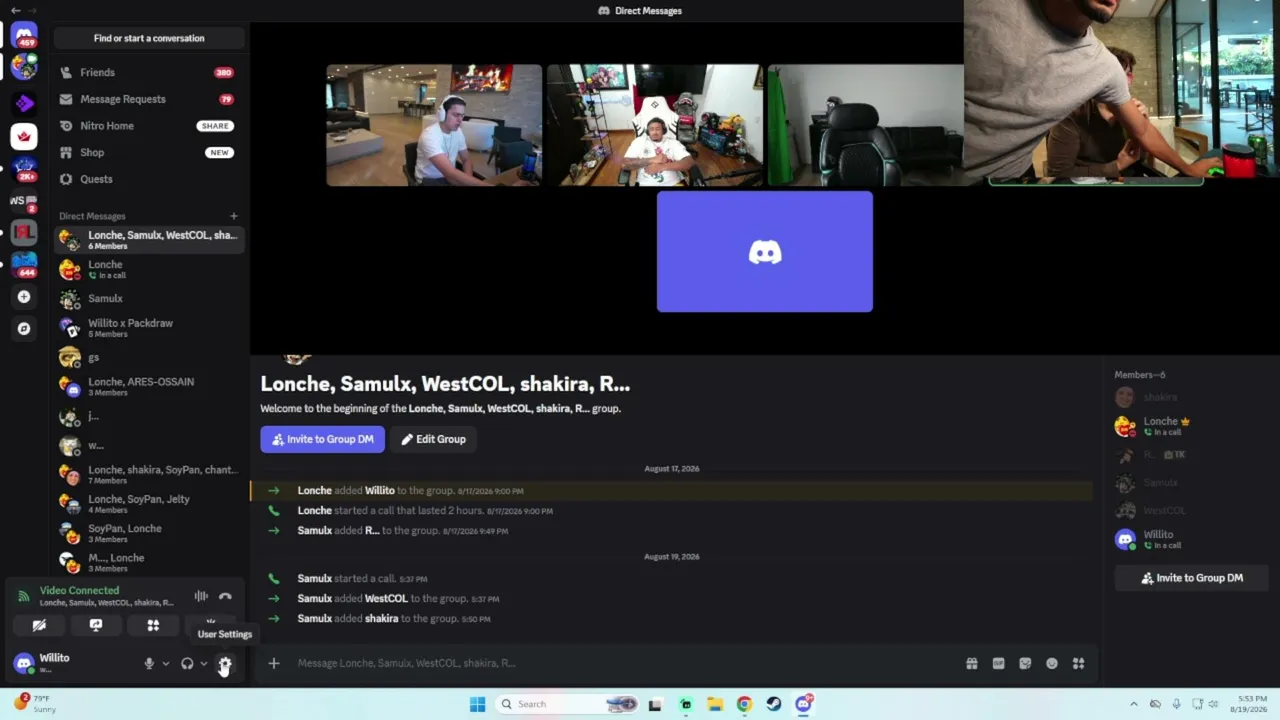Select the white gaming chair video tile
The height and width of the screenshot is (720, 1280).
click(654, 125)
